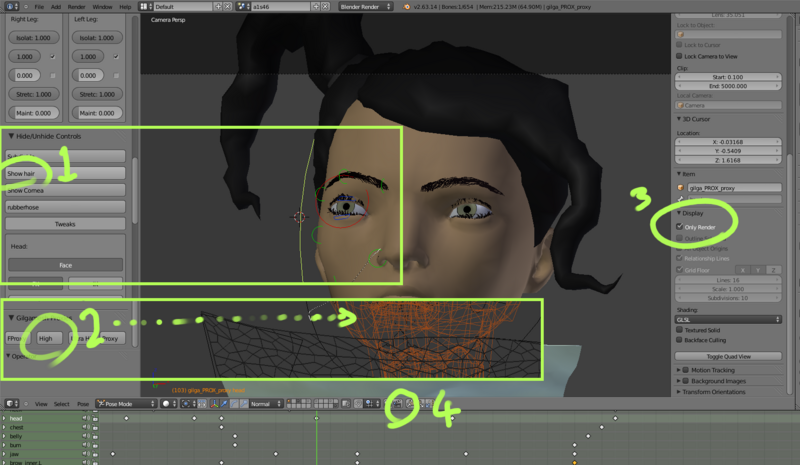Toggle Lock Camera to View checkbox
Image resolution: width=800 pixels, height=465 pixels.
click(681, 56)
